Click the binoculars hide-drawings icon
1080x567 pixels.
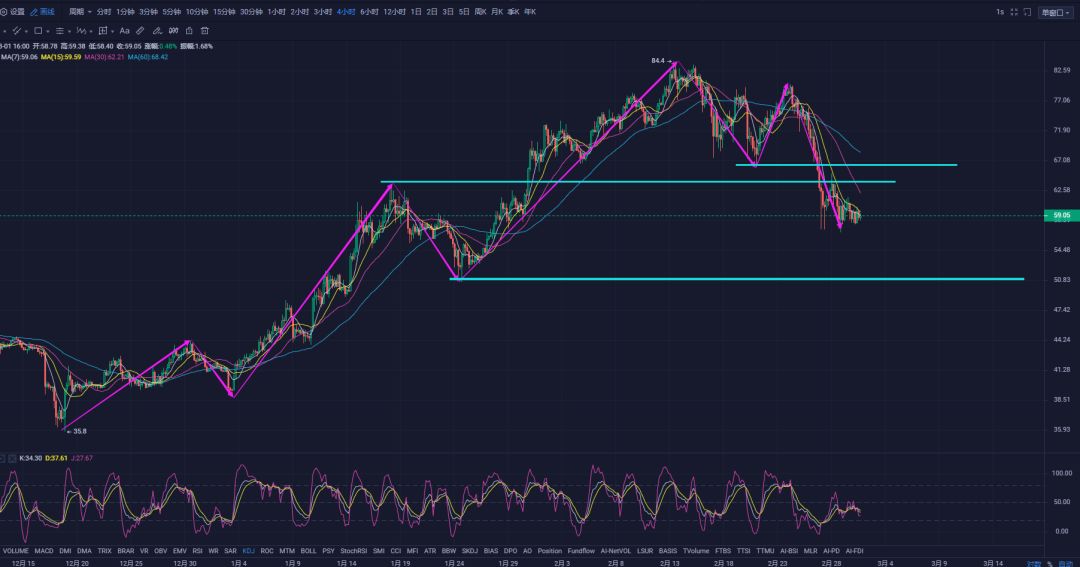174,30
